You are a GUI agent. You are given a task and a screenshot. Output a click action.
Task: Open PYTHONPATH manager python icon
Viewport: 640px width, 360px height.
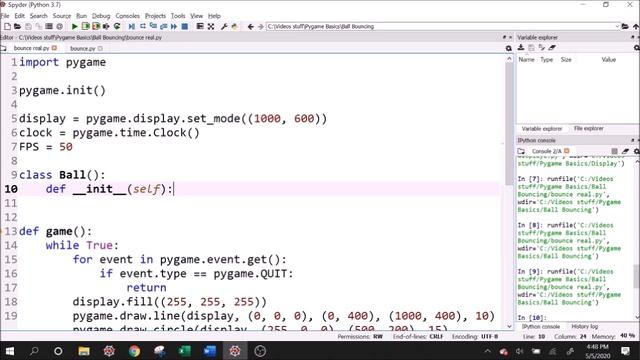pos(234,27)
